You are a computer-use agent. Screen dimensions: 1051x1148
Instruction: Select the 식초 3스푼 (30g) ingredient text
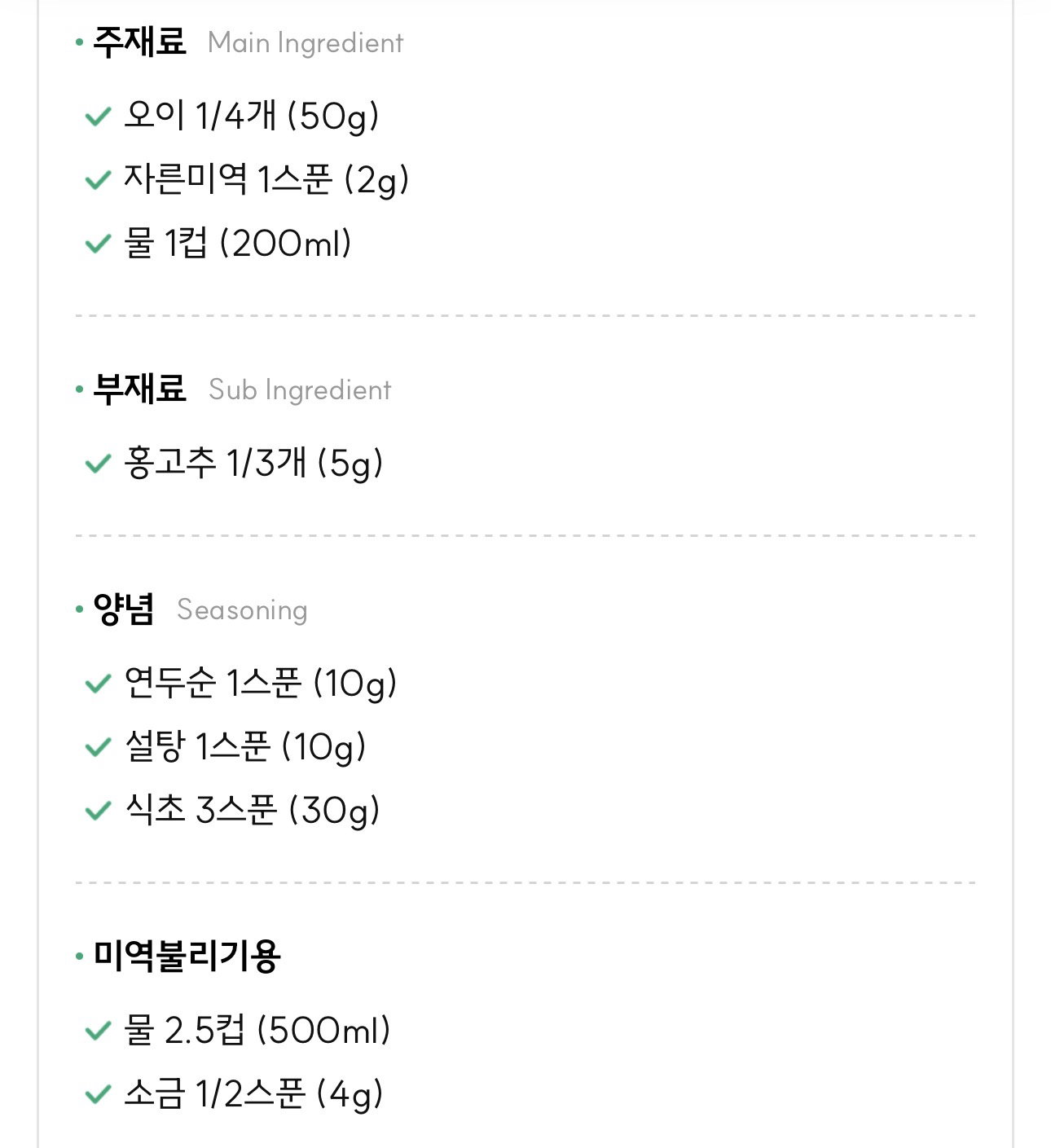253,810
